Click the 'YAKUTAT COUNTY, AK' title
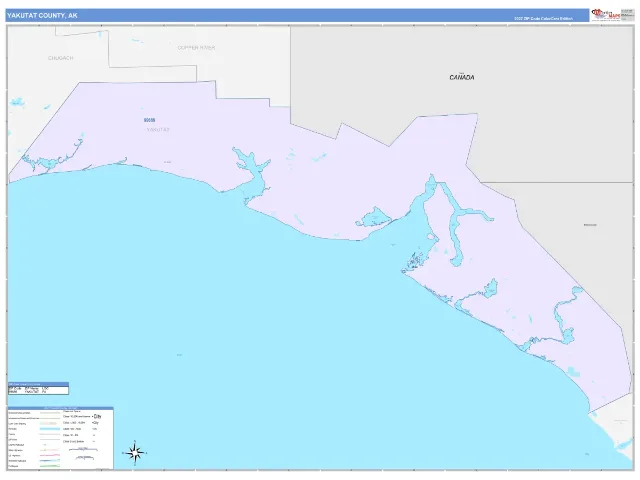This screenshot has width=640, height=480. click(42, 16)
